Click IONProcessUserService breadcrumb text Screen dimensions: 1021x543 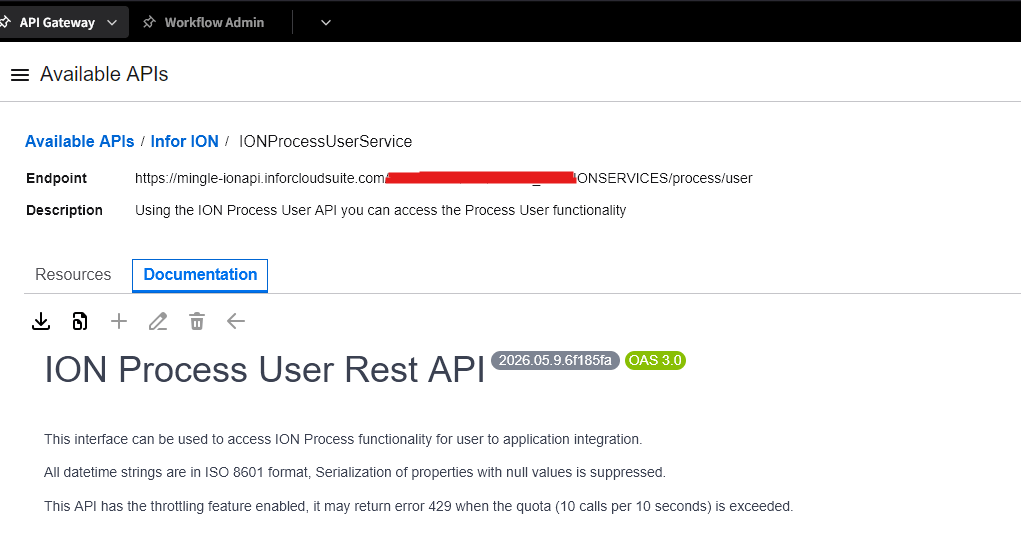(325, 141)
